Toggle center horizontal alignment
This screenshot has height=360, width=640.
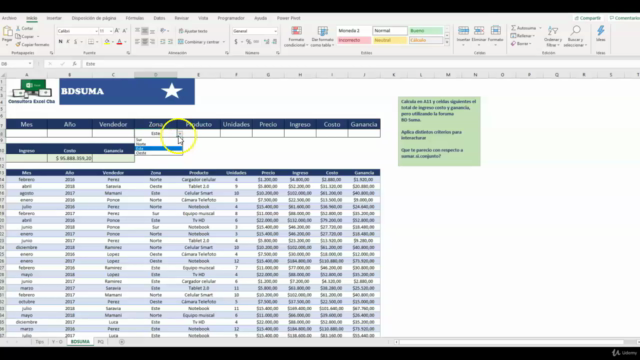pyautogui.click(x=145, y=42)
